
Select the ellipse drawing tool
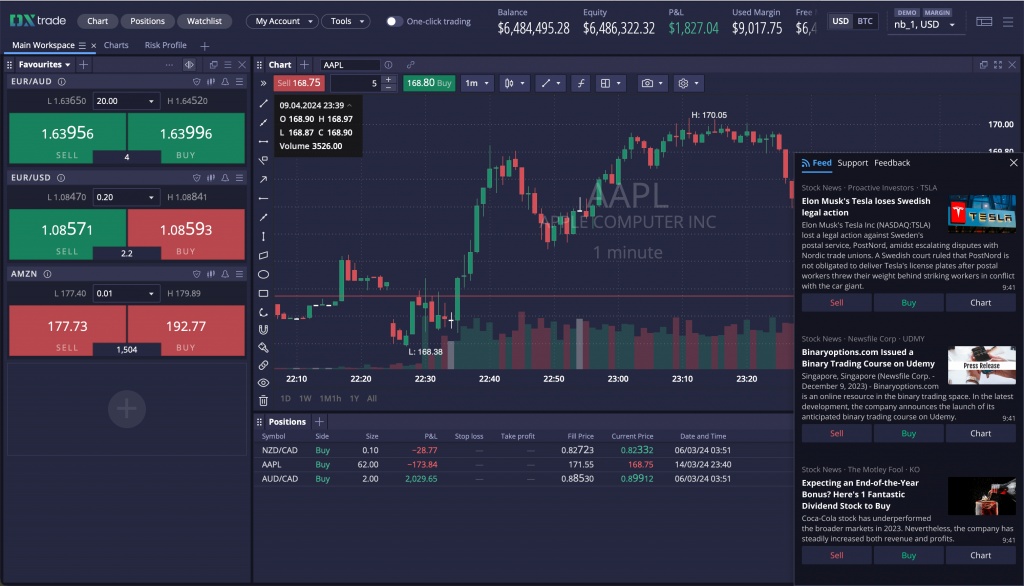click(x=263, y=274)
